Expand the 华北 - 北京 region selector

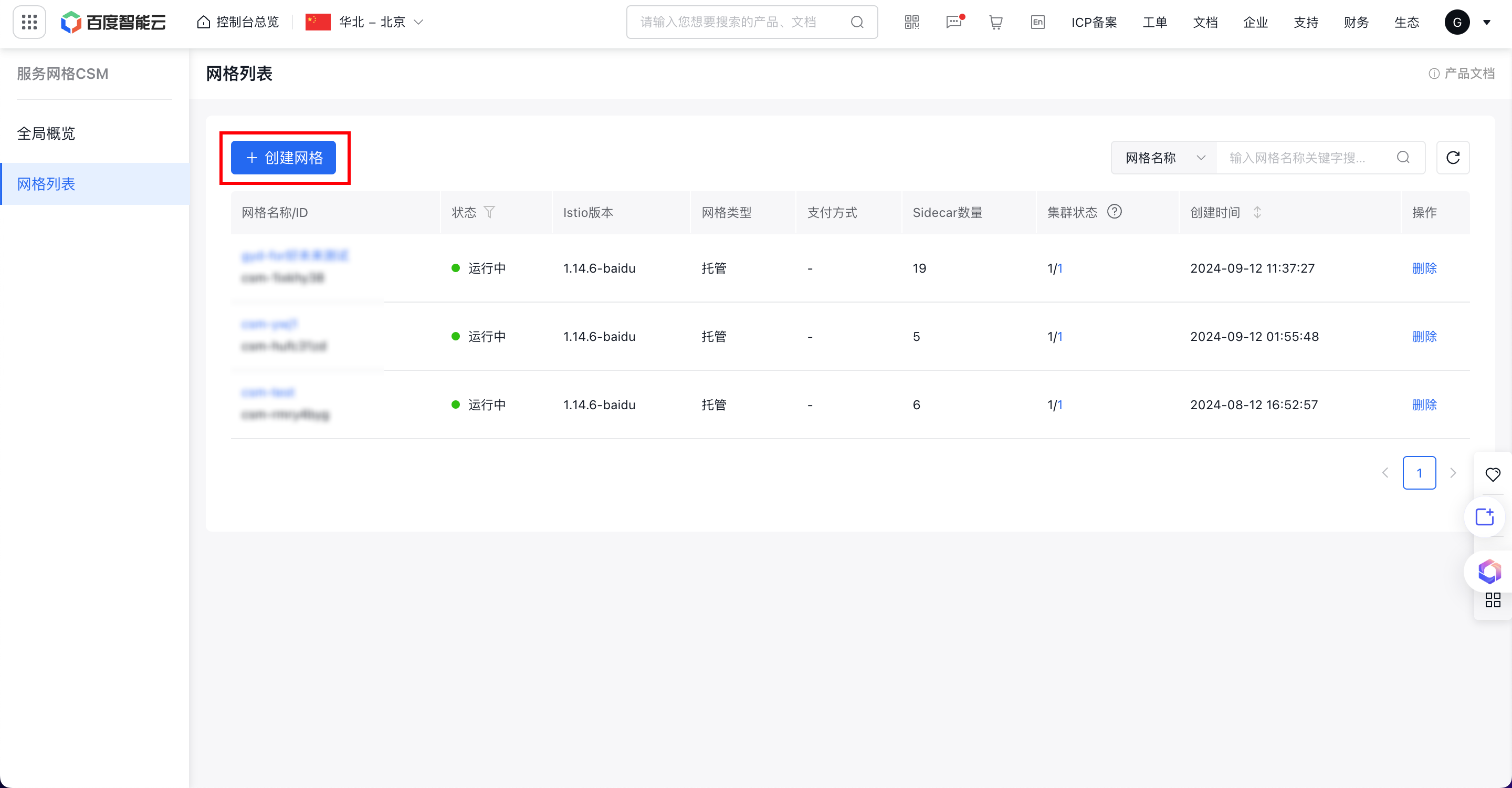click(364, 22)
